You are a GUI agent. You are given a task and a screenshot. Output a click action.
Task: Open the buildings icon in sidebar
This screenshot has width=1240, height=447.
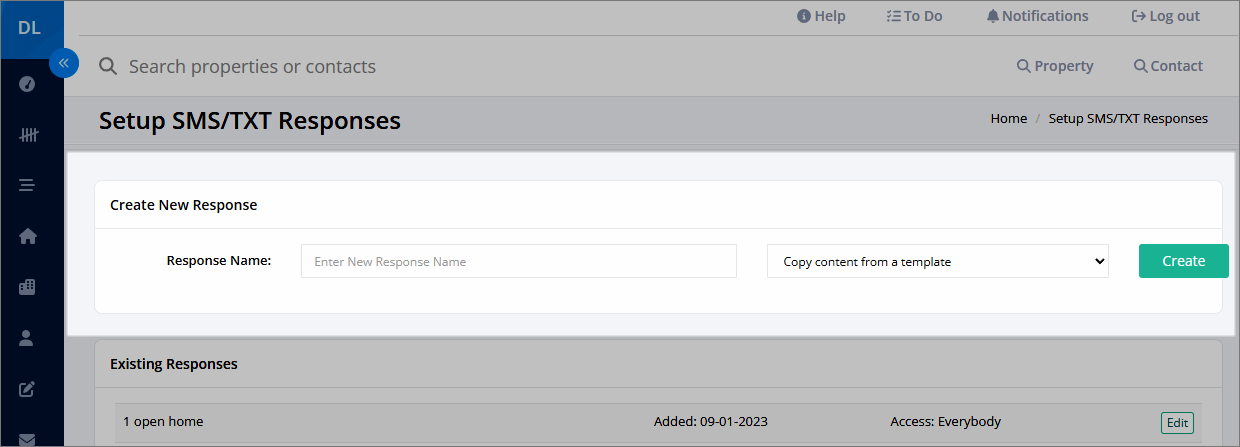[x=28, y=287]
